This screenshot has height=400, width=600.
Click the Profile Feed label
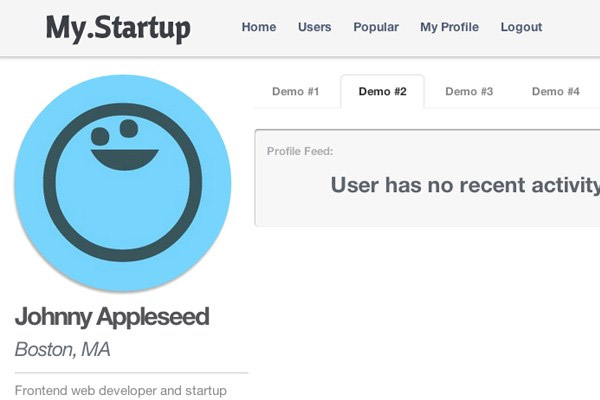pyautogui.click(x=300, y=151)
